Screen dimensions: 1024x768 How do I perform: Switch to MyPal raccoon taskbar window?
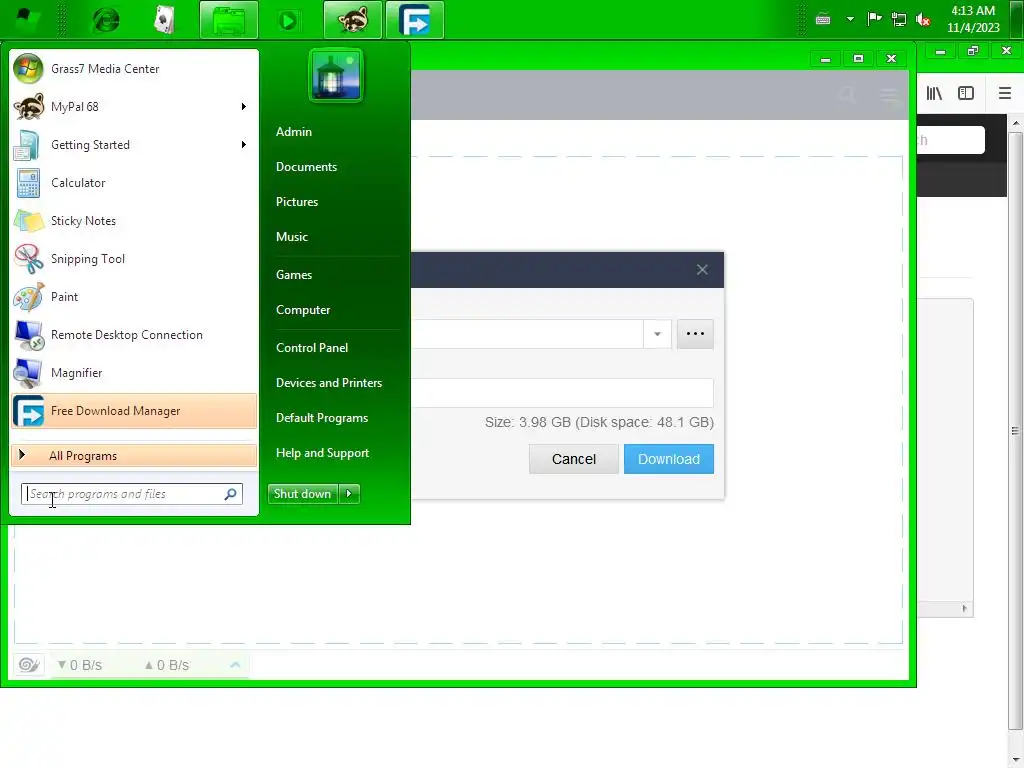pyautogui.click(x=353, y=20)
